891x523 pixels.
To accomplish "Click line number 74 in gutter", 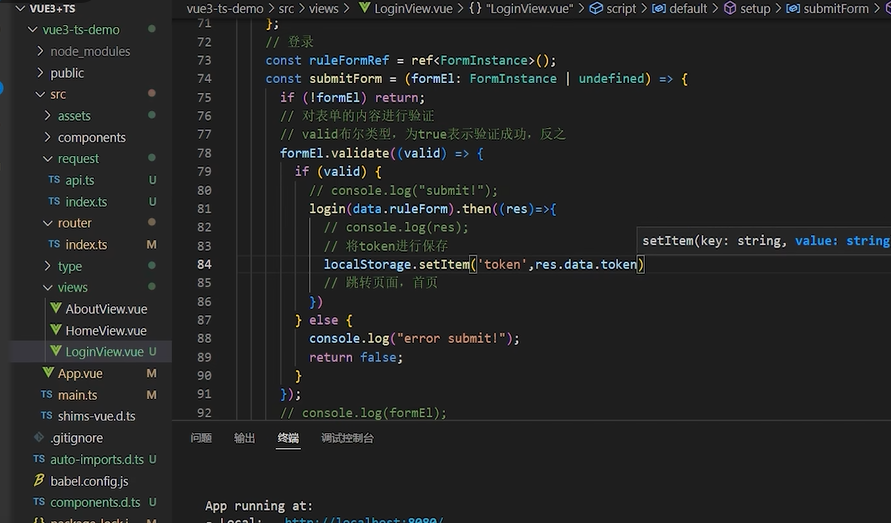I will (205, 78).
